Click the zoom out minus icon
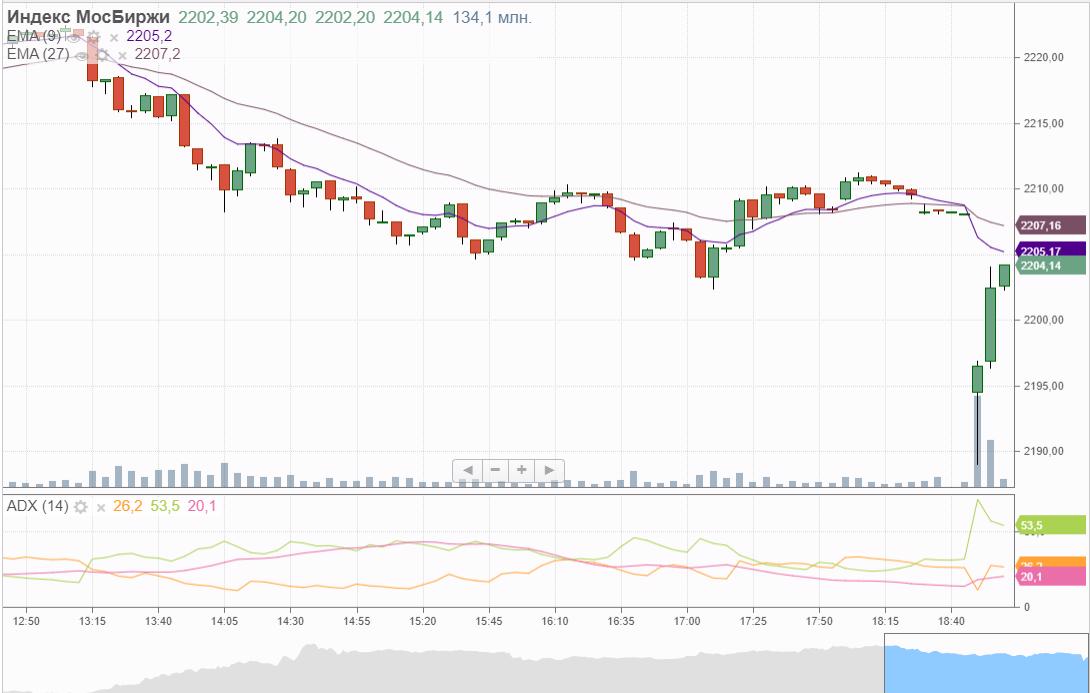The width and height of the screenshot is (1090, 693). click(494, 470)
